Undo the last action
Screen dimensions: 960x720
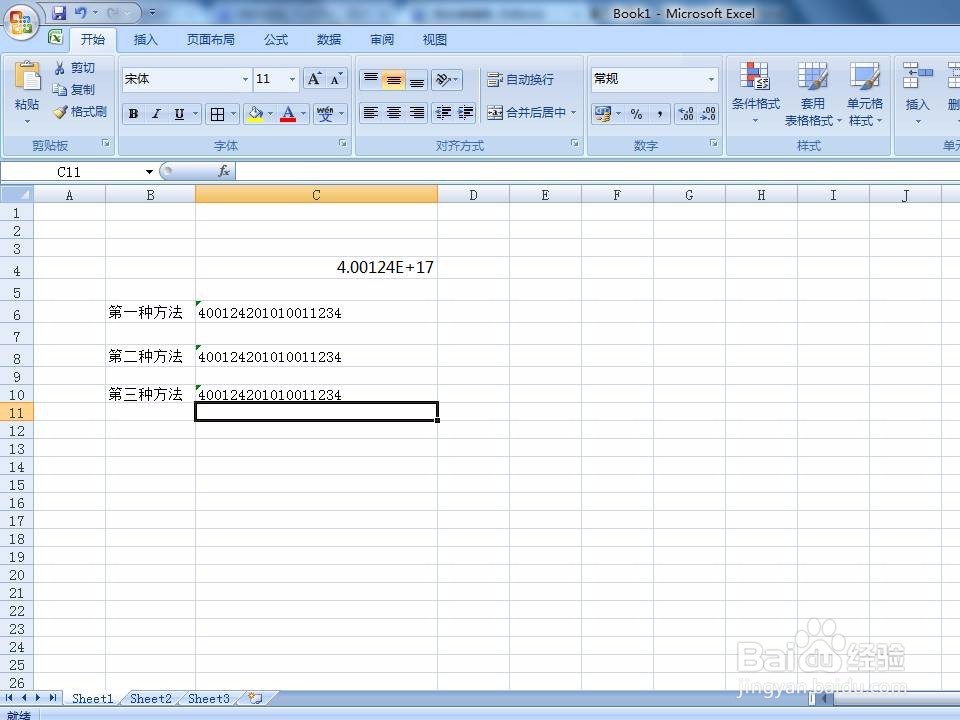[x=81, y=12]
